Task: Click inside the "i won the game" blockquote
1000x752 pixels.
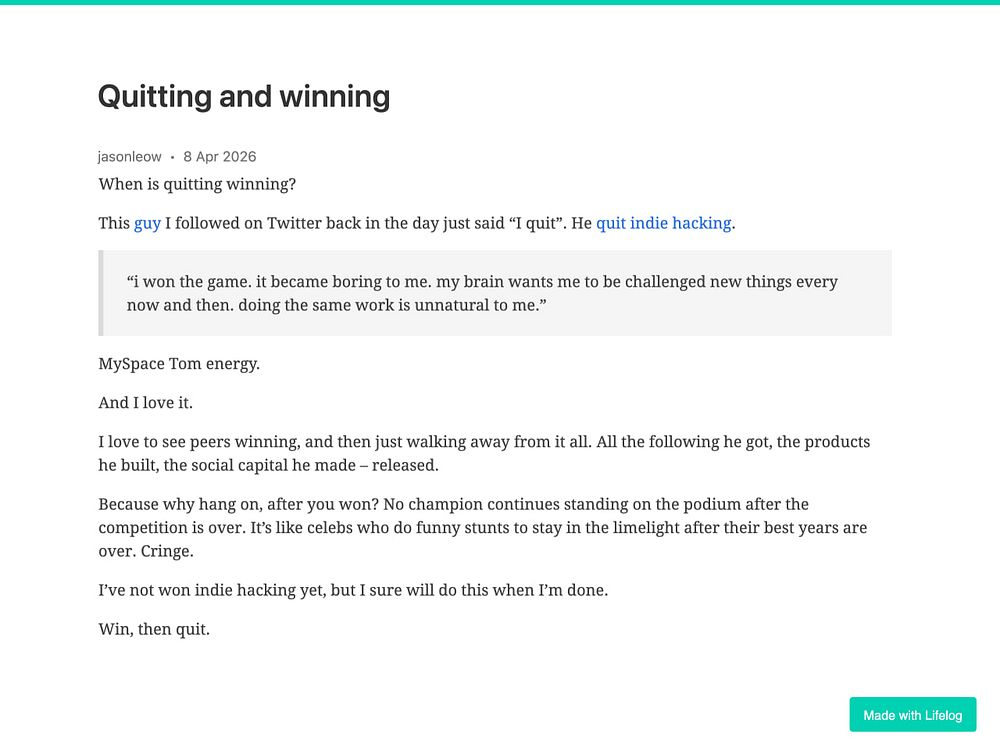Action: pos(482,293)
